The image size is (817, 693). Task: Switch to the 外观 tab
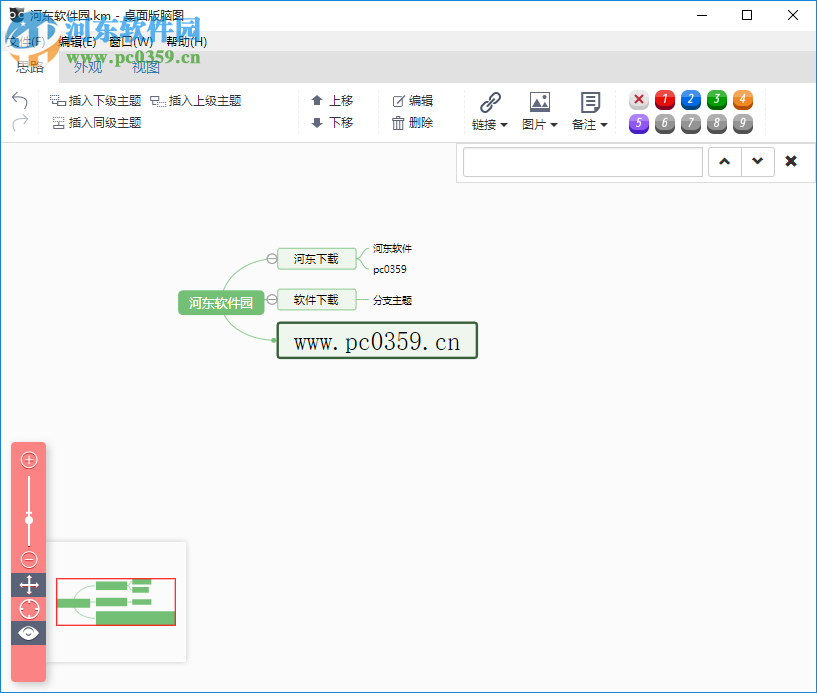tap(88, 67)
